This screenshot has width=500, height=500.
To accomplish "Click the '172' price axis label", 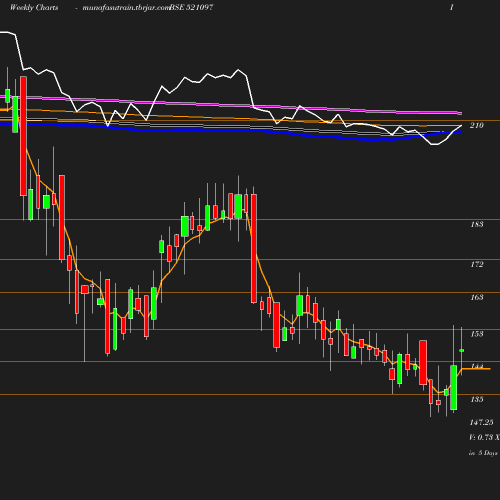I will [x=477, y=264].
